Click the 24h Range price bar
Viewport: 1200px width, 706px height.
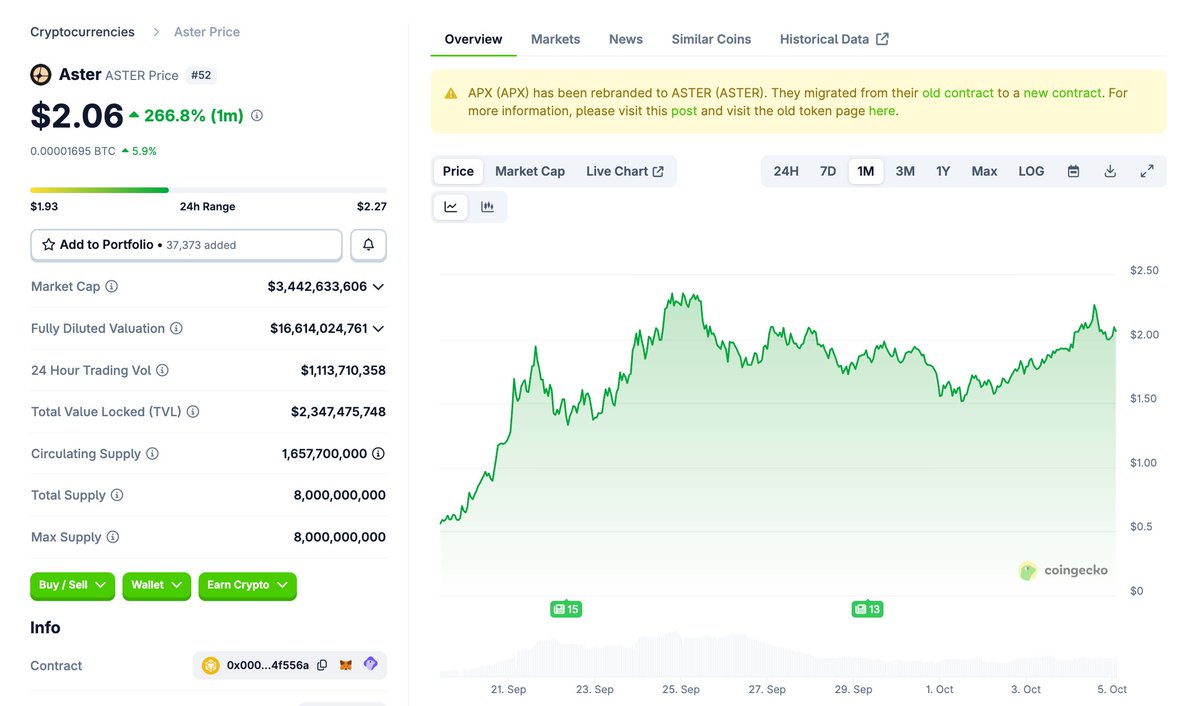208,190
